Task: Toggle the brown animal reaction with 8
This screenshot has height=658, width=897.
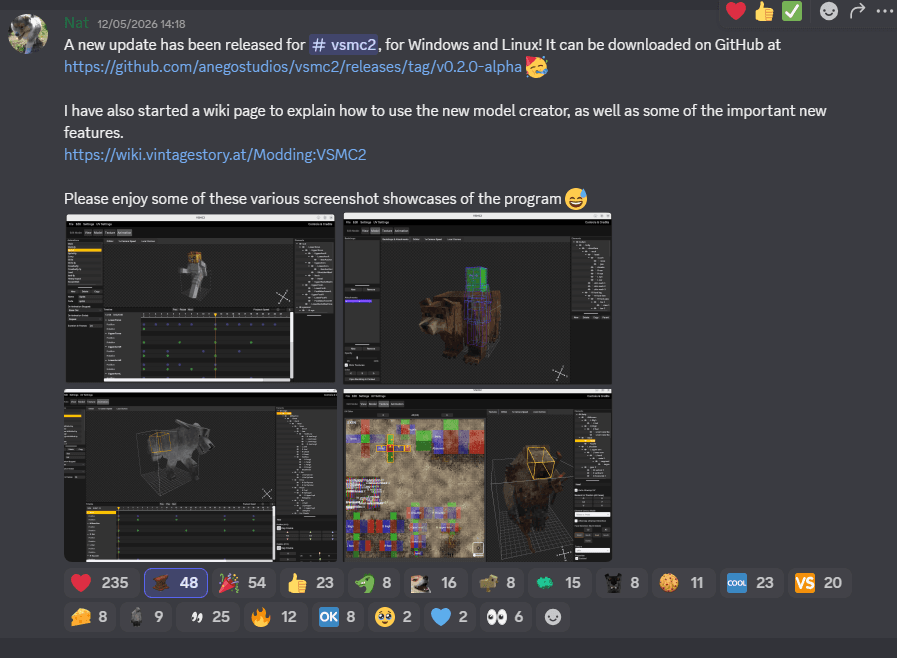Action: tap(497, 583)
